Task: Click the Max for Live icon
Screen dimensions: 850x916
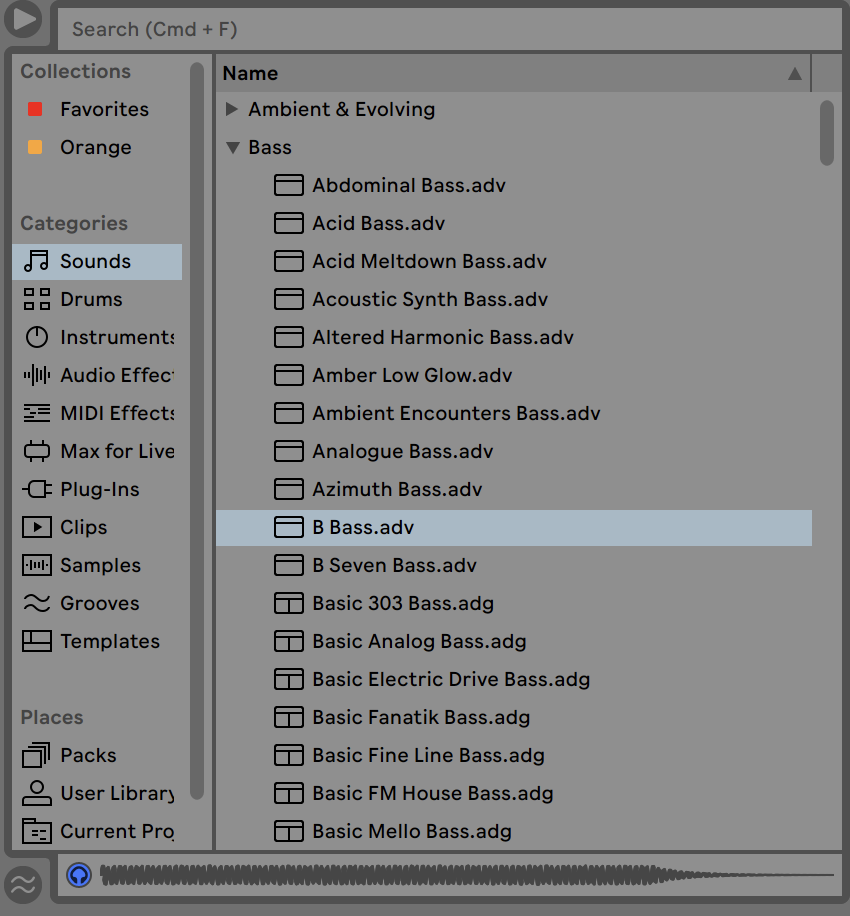Action: pyautogui.click(x=36, y=451)
